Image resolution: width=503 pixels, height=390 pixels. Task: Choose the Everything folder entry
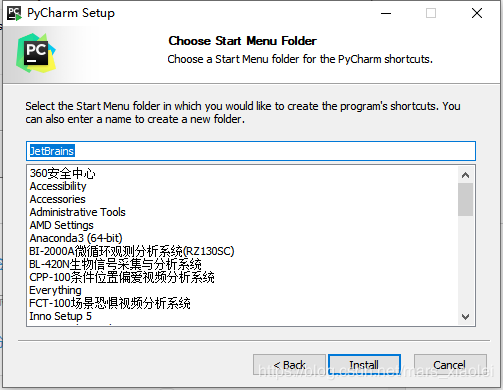click(x=55, y=290)
